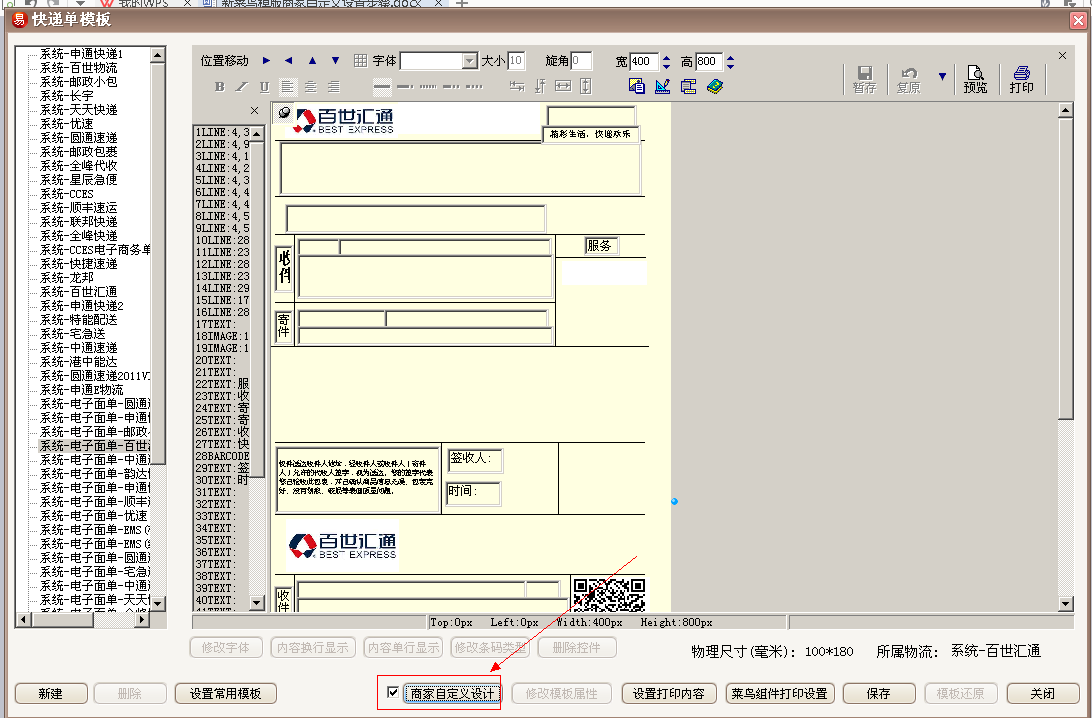The height and width of the screenshot is (718, 1092).
Task: Click the ruler and pencil design icon
Action: 662,86
